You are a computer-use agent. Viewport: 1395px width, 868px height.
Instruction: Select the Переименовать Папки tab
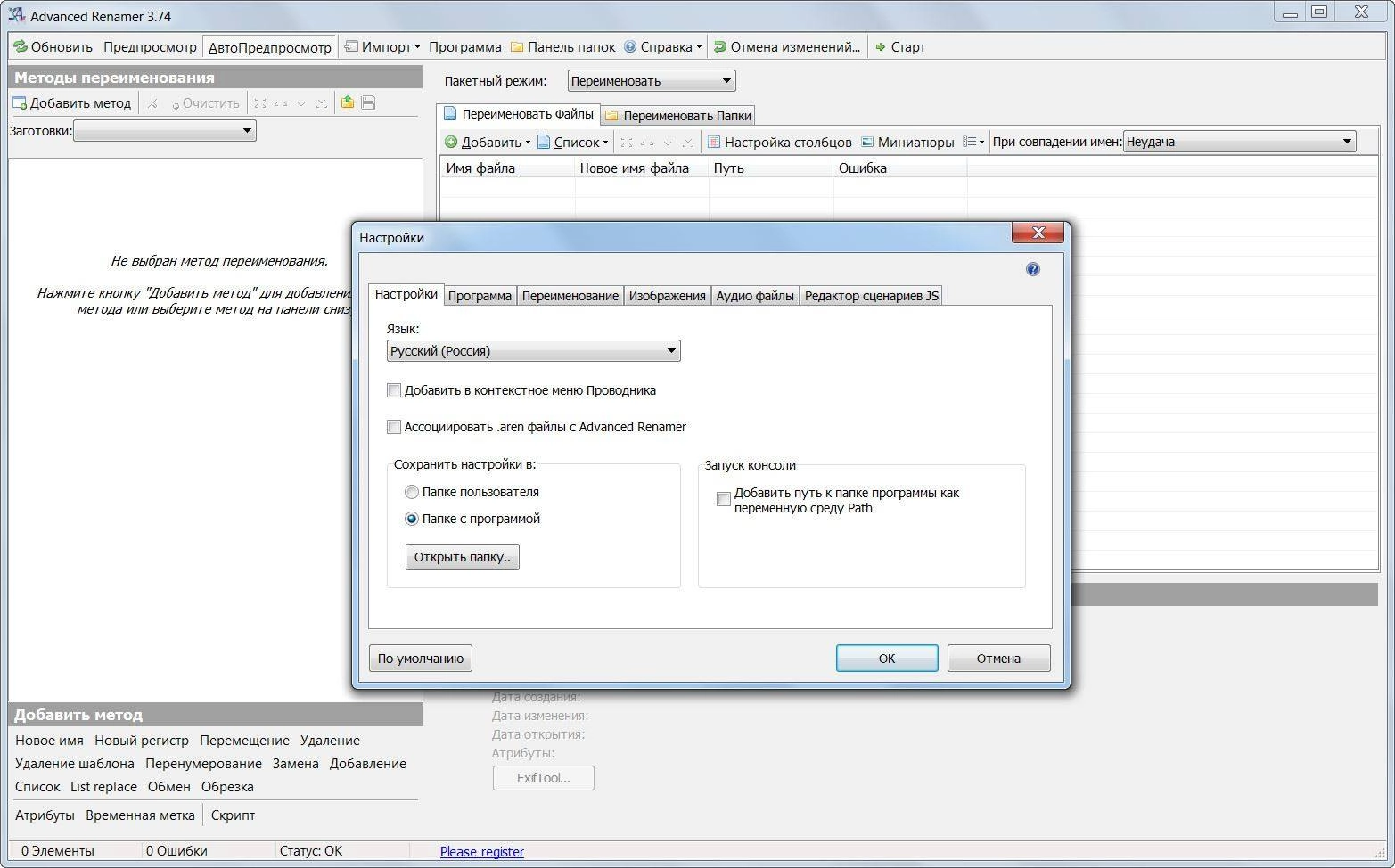[x=678, y=116]
